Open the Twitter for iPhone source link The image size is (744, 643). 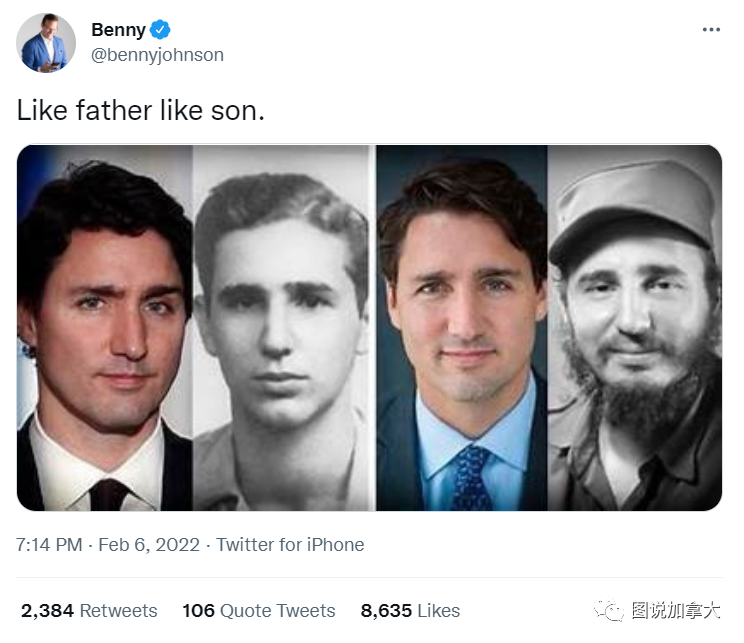290,545
